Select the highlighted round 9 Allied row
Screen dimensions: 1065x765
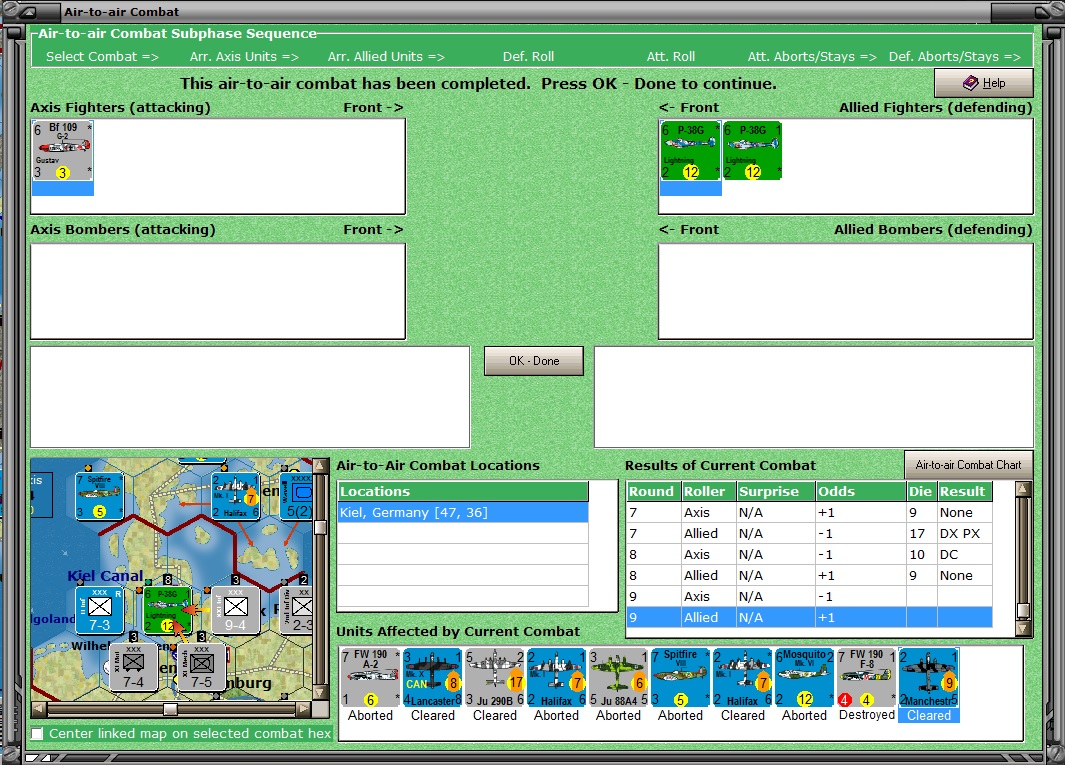click(810, 618)
